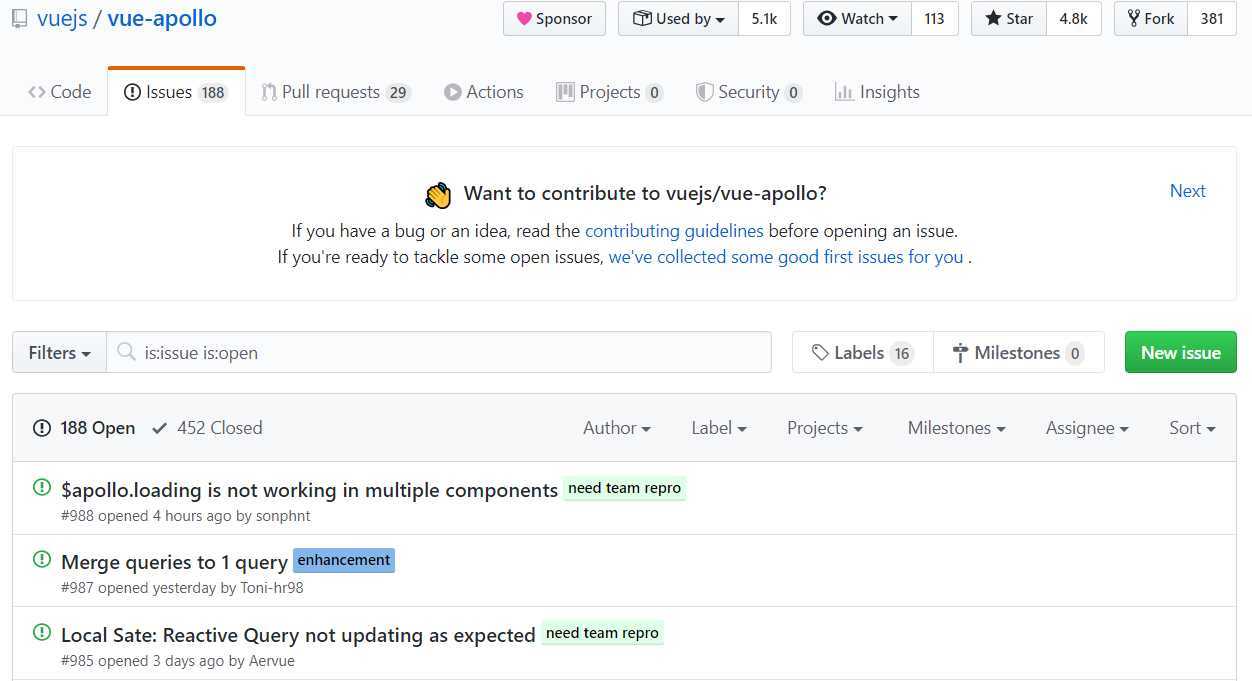Switch to the Code tab

[60, 92]
